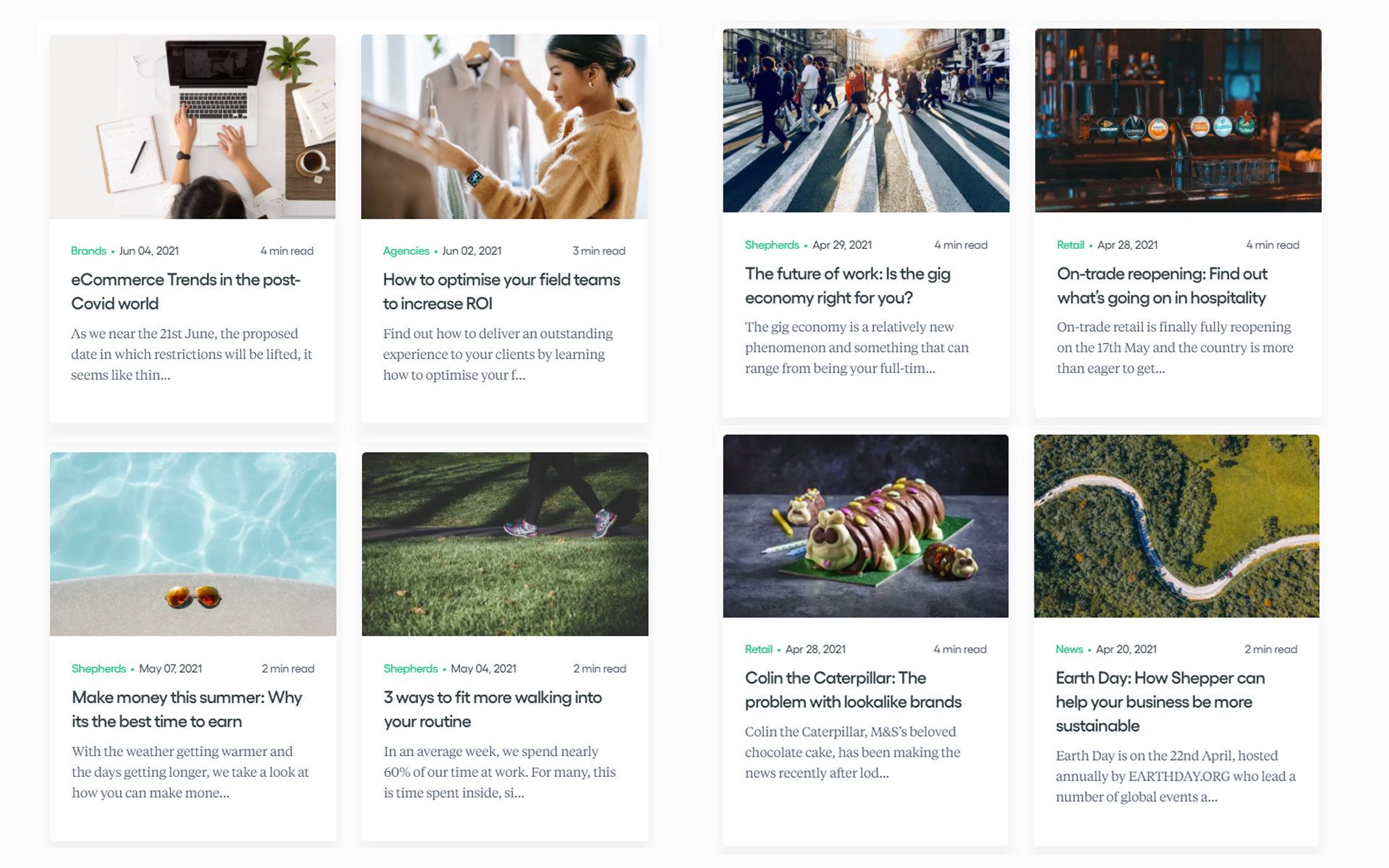Viewport: 1389px width, 868px height.
Task: Open 'How to optimise your field teams' title
Action: tap(501, 292)
